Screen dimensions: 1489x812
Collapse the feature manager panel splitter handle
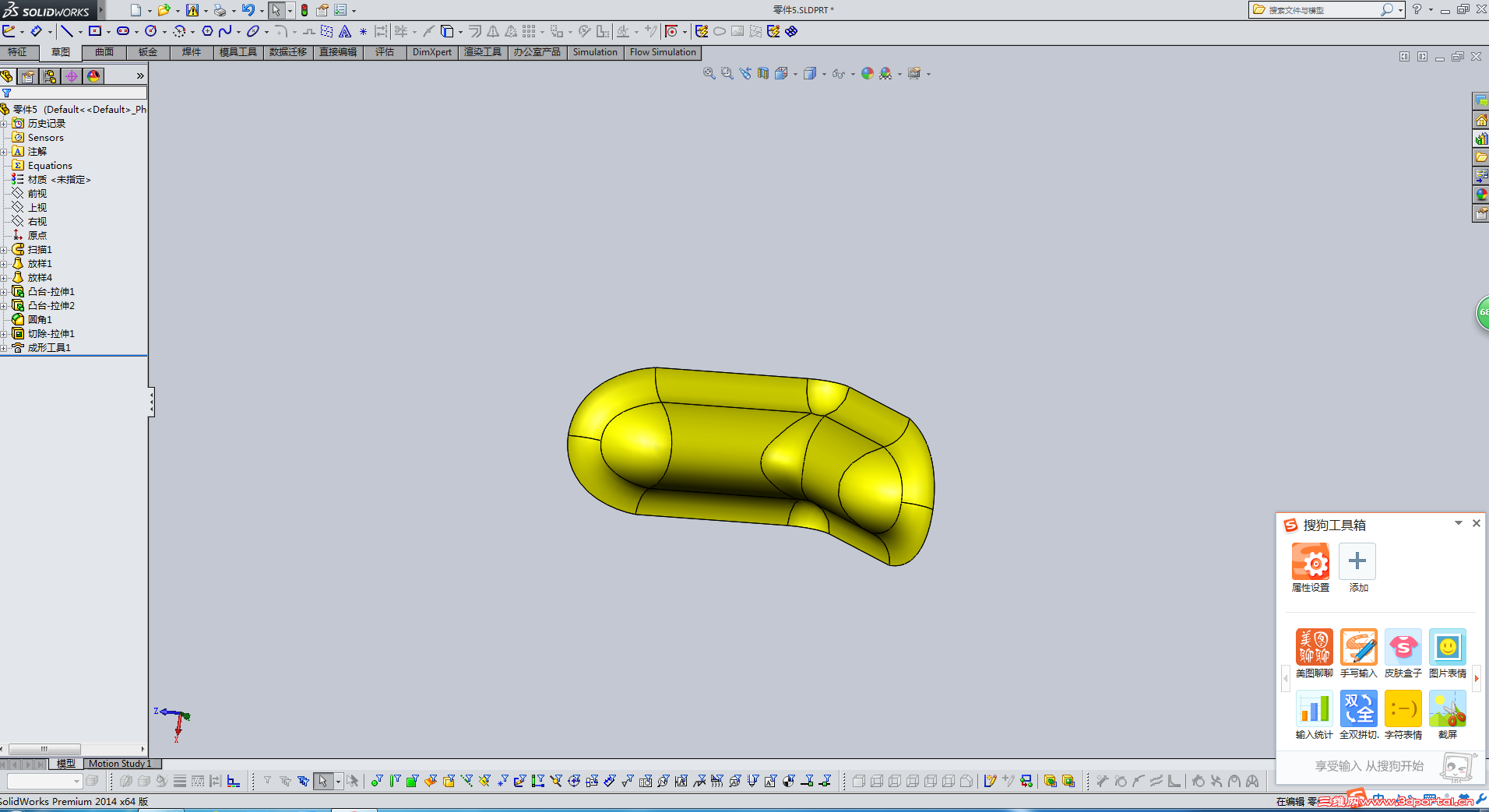pyautogui.click(x=151, y=402)
